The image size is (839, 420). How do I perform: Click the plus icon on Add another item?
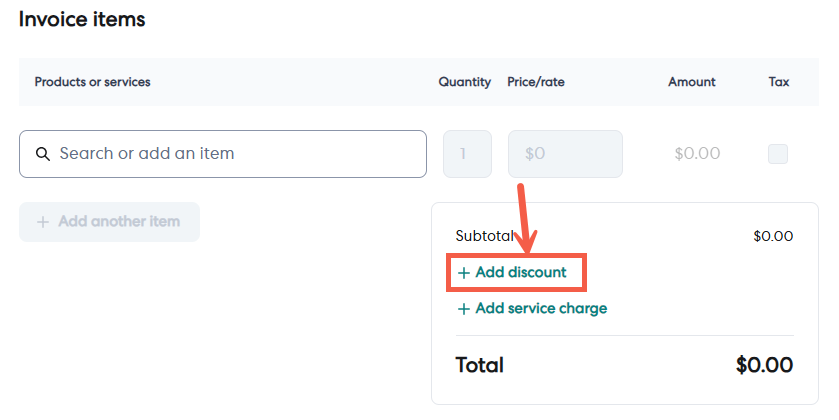tap(43, 222)
